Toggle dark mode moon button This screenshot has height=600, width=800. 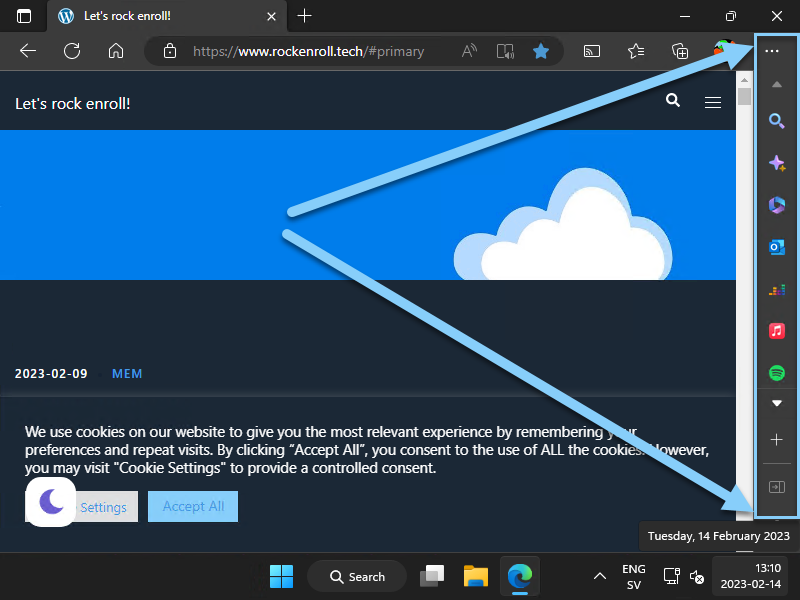click(x=51, y=502)
